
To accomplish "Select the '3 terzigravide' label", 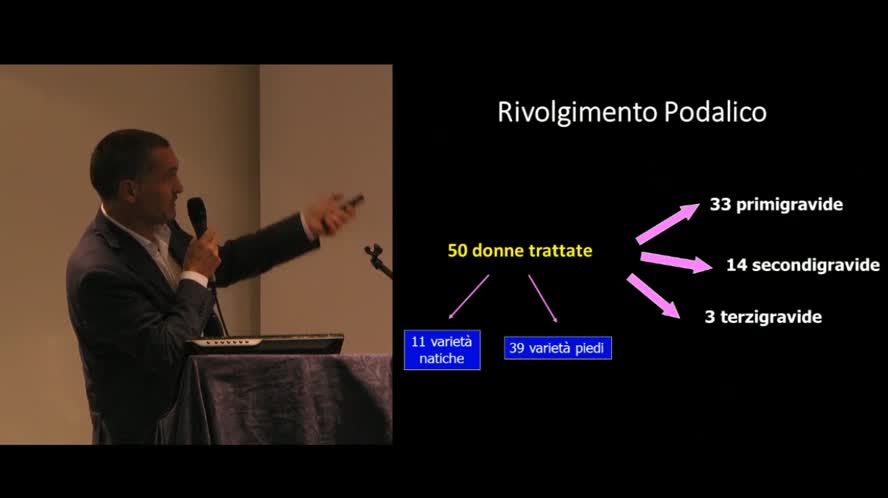I will [x=763, y=317].
